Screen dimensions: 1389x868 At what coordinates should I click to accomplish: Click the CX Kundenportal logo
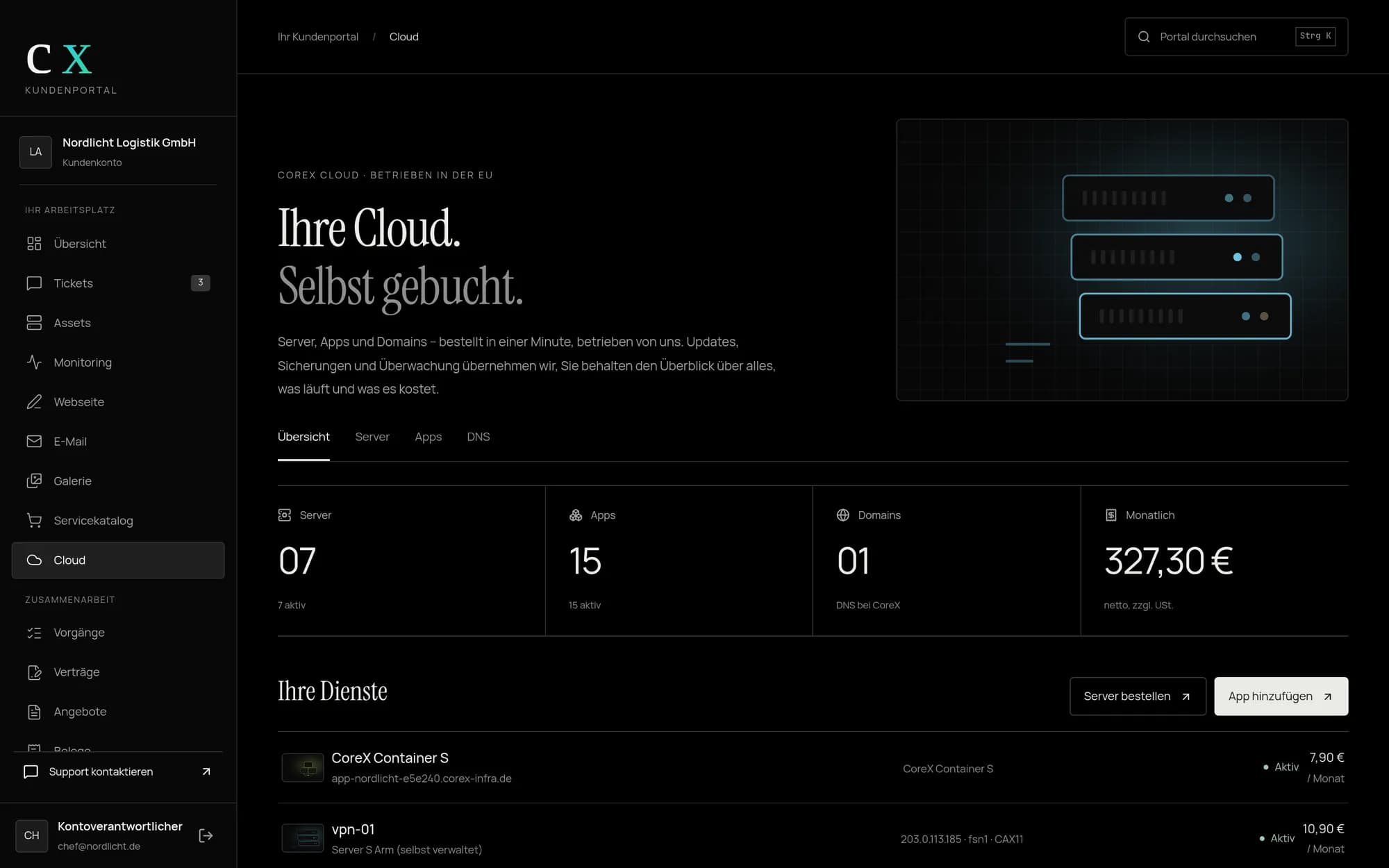click(x=71, y=69)
